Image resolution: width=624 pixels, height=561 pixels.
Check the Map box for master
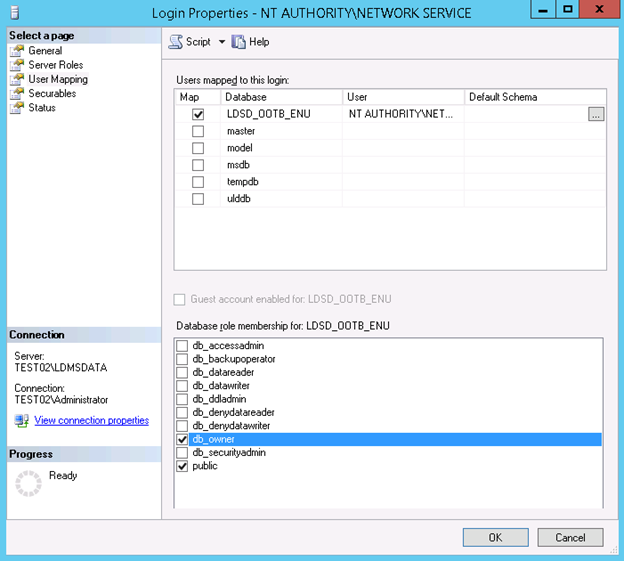point(198,131)
